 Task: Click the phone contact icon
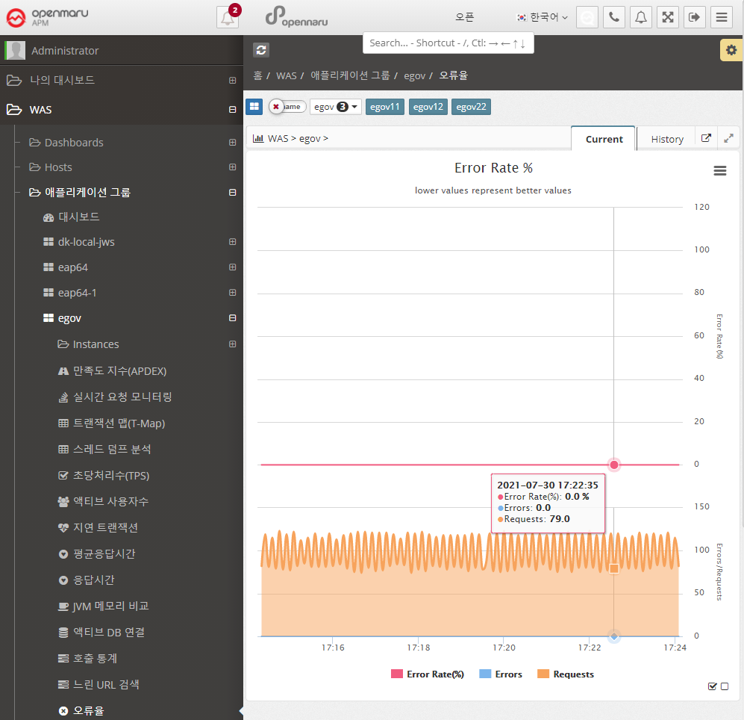pyautogui.click(x=614, y=17)
